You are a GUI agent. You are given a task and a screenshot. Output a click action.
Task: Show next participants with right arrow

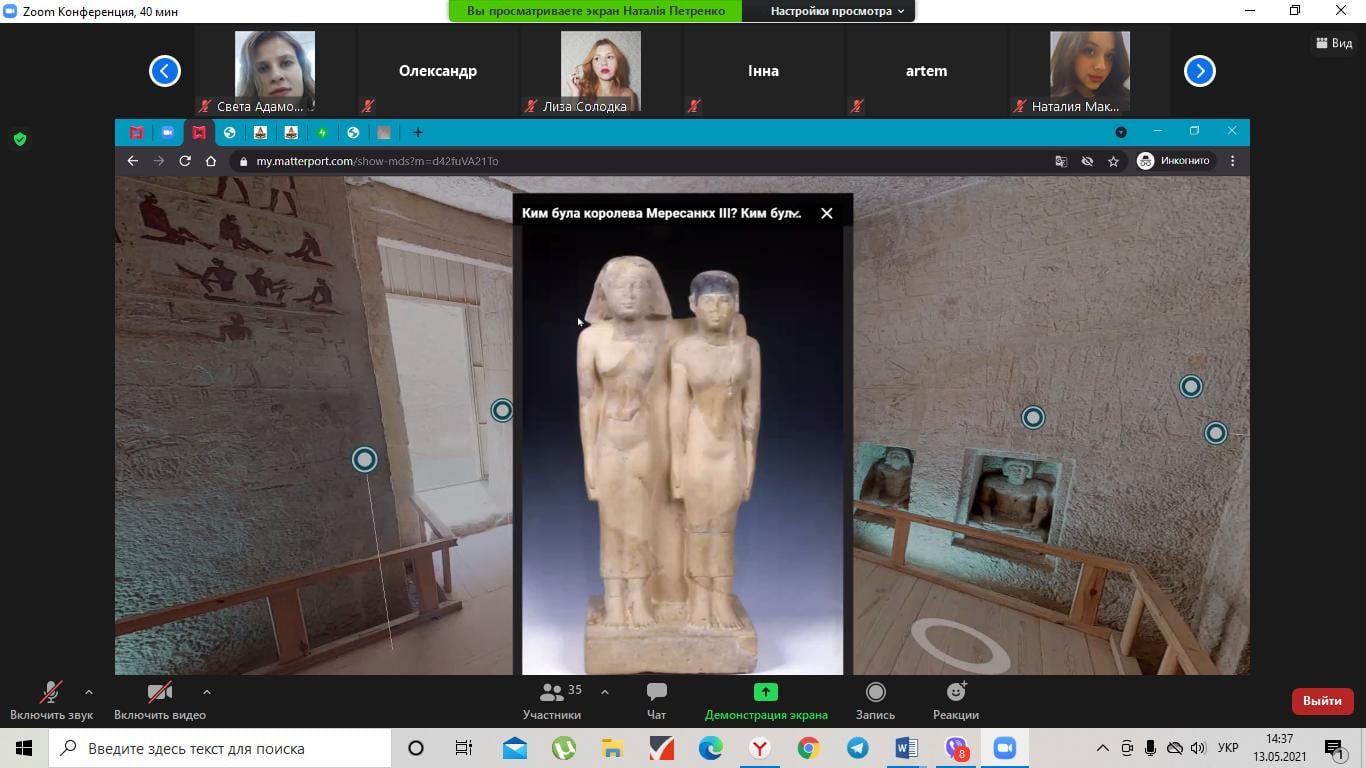click(x=1199, y=71)
